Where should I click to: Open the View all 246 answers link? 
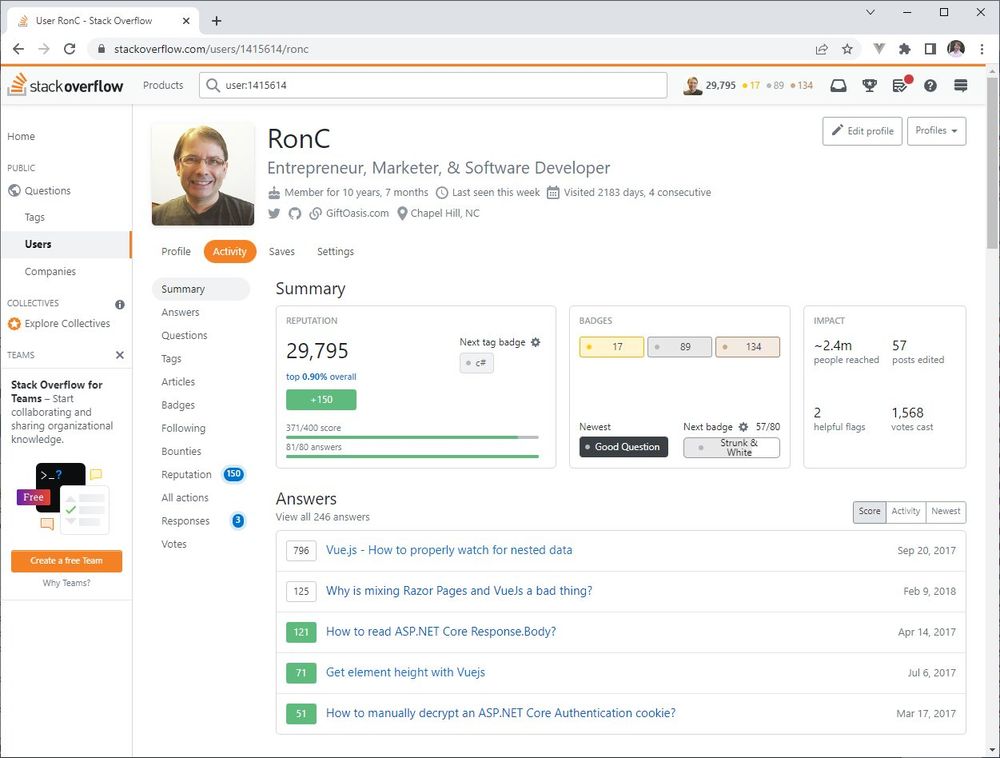[x=323, y=517]
